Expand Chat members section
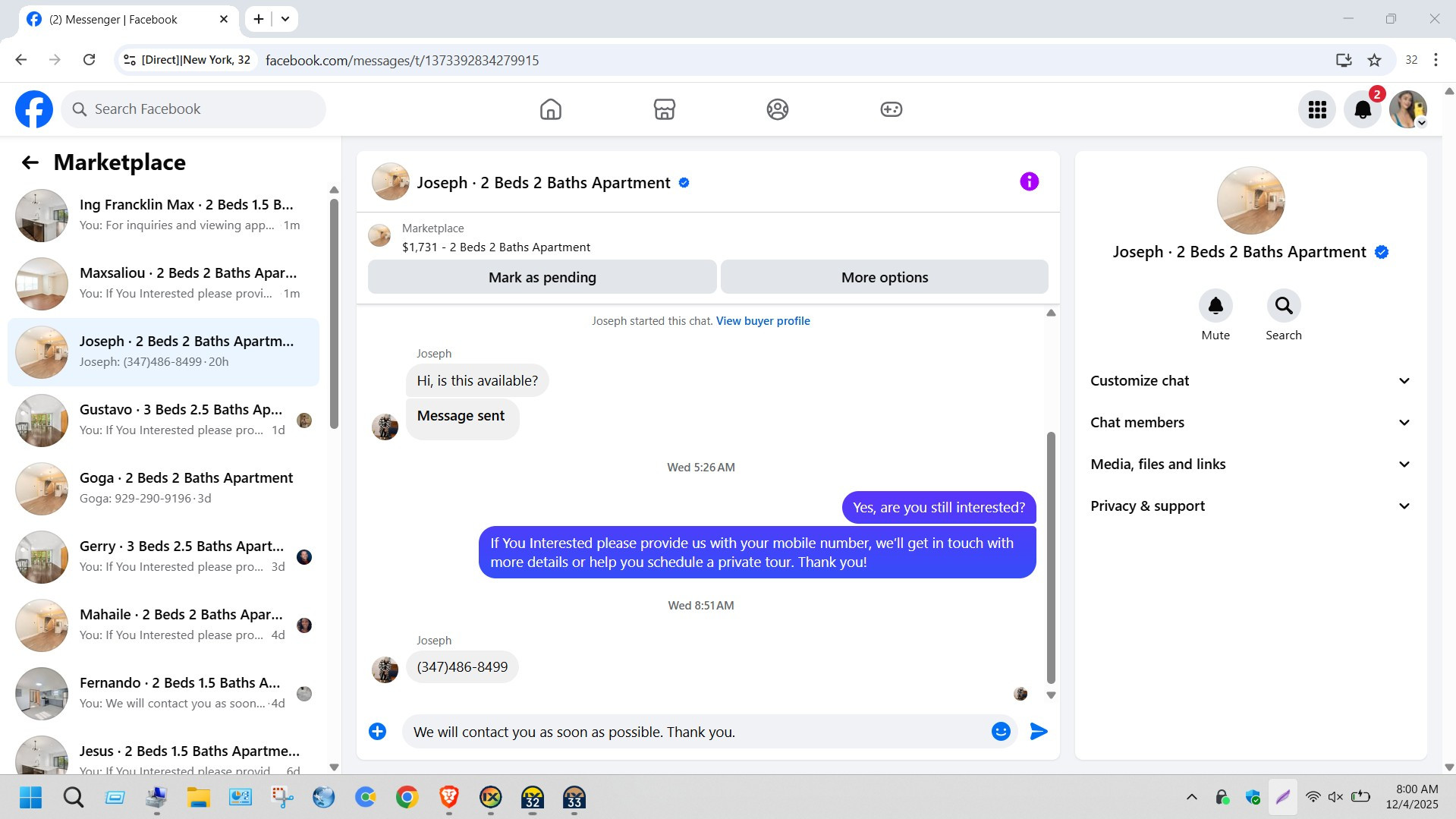 coord(1250,422)
